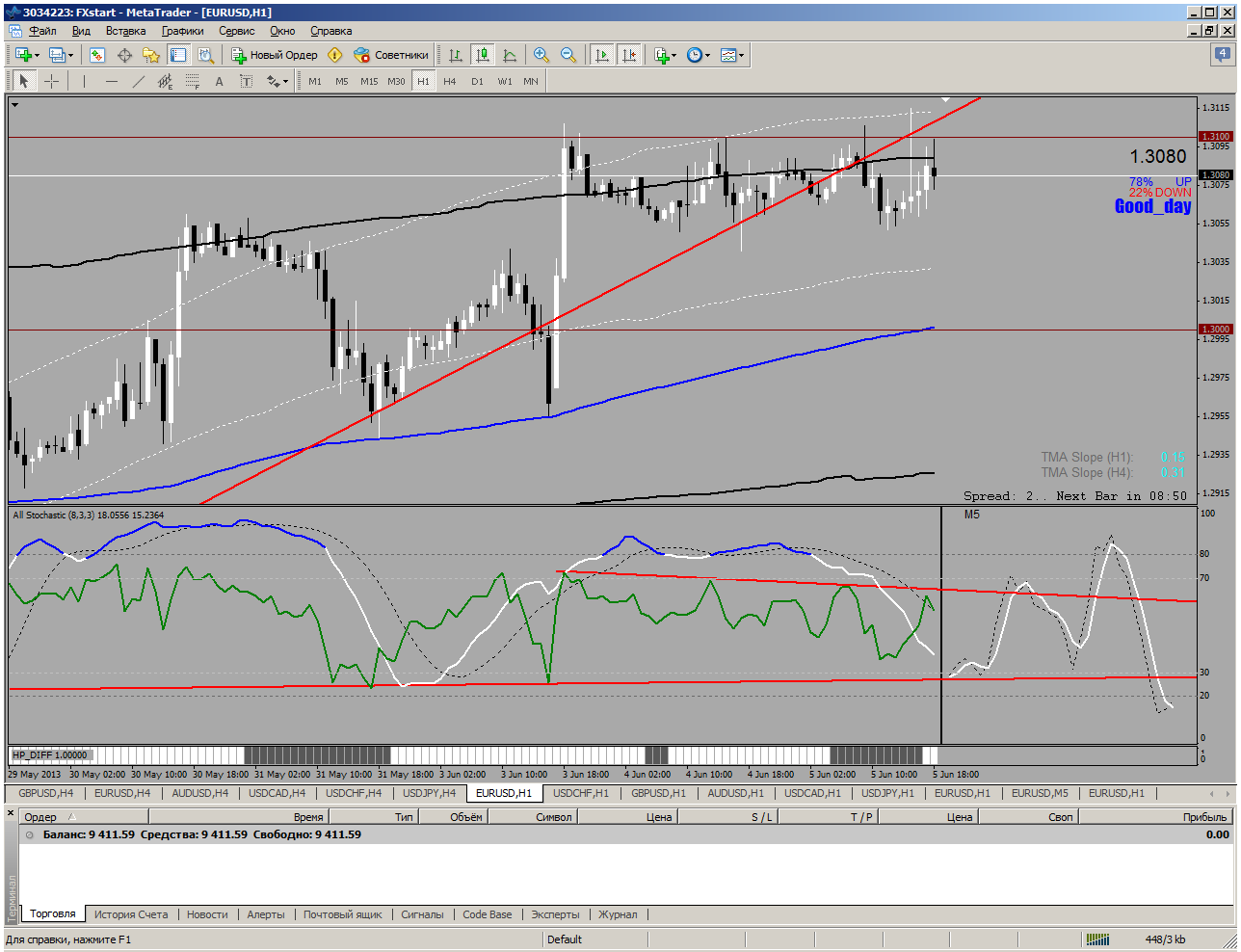
Task: Expand the Periods dropdown arrow
Action: point(708,55)
